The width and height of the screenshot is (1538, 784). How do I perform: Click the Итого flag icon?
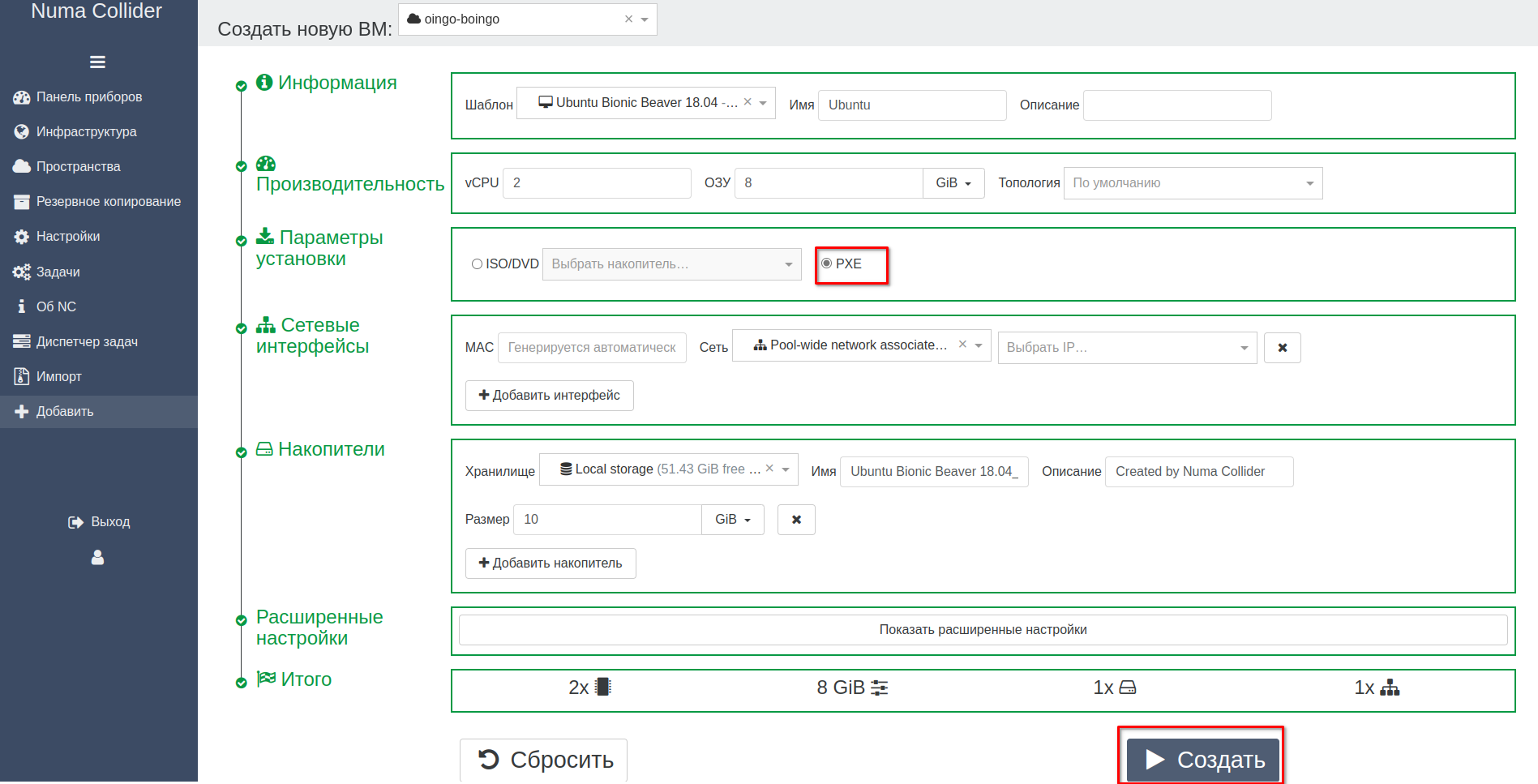point(267,679)
